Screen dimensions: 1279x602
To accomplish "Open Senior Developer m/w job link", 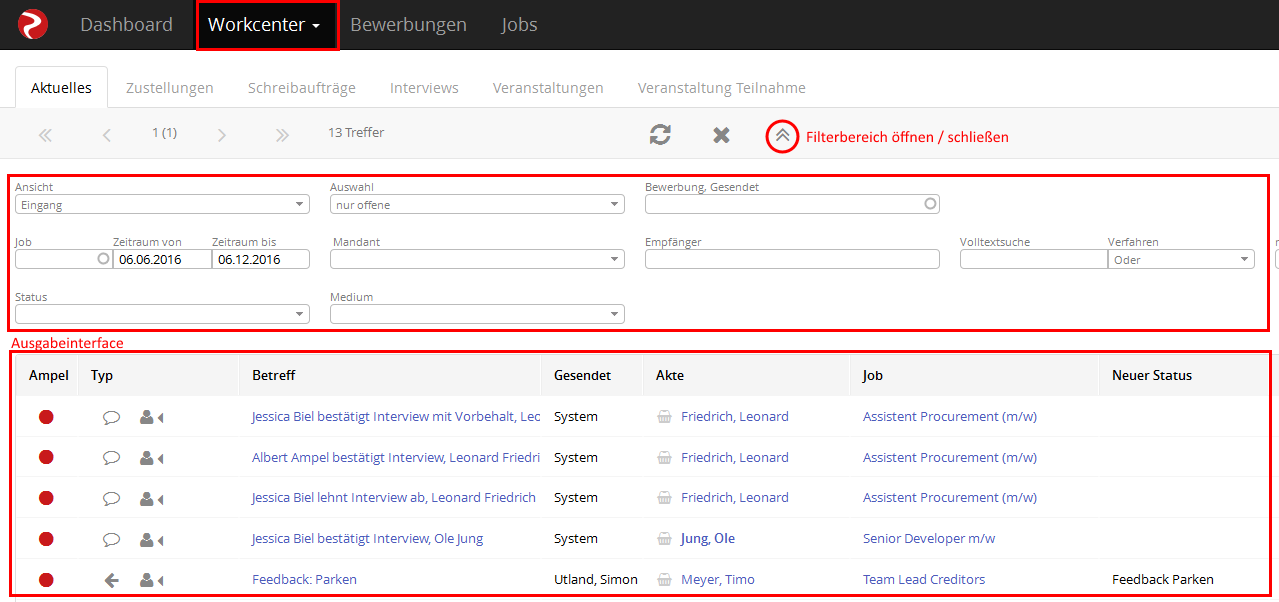I will coord(929,539).
